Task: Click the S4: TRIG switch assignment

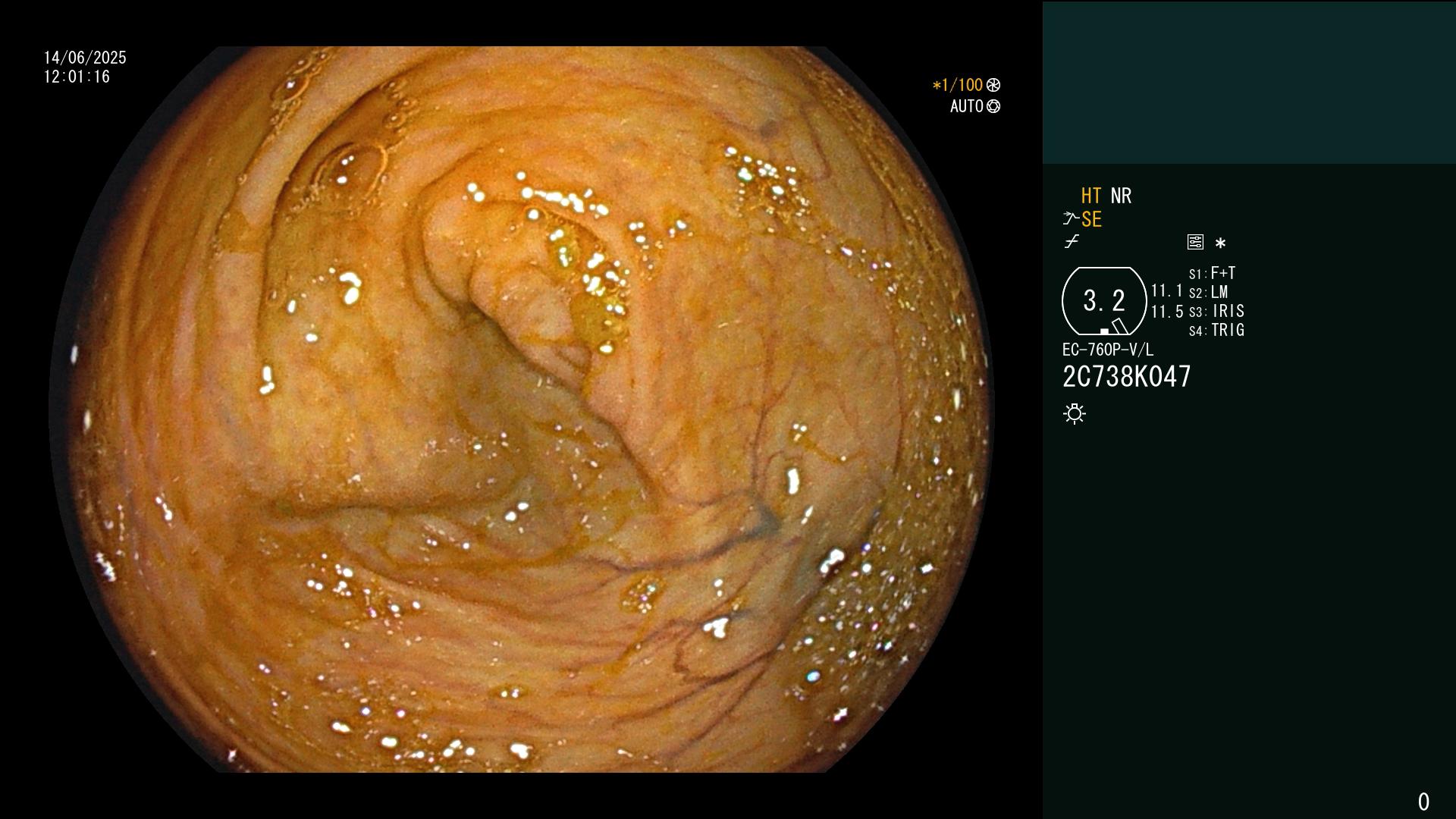Action: pyautogui.click(x=1217, y=330)
